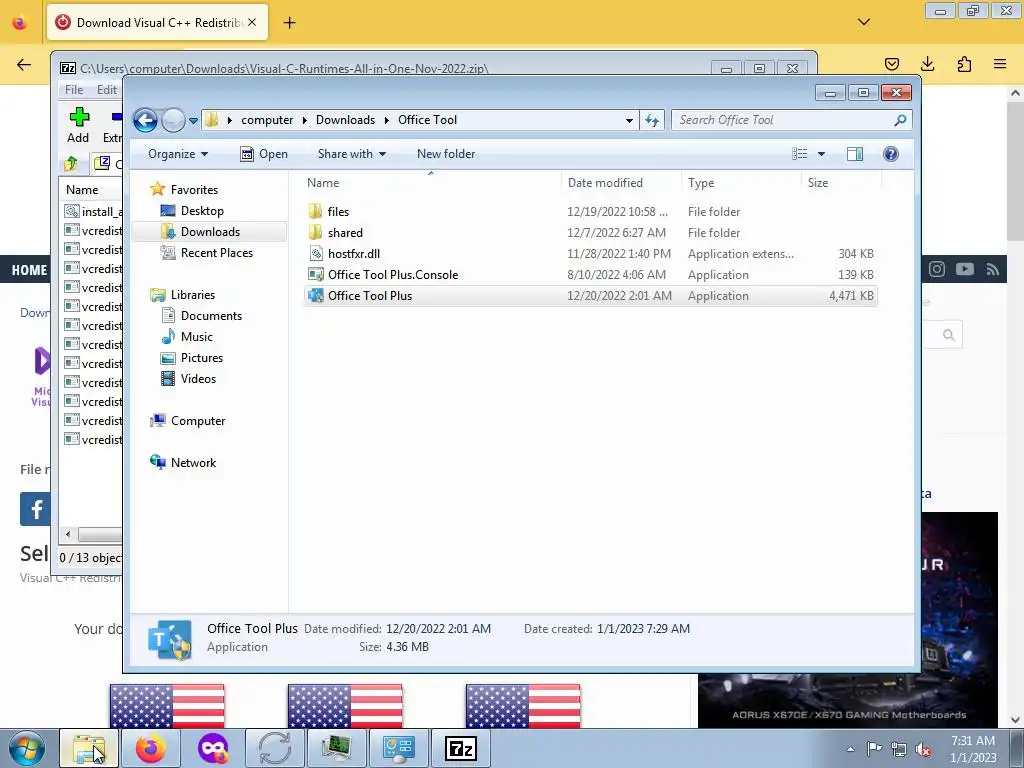The height and width of the screenshot is (768, 1024).
Task: Open the Firefox list all tabs chevron
Action: coord(863,22)
